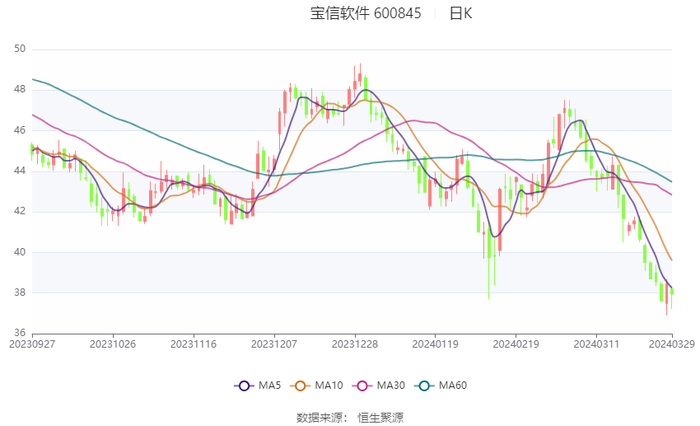Screen dimensions: 700x426
Task: Click the 20240329 end date label
Action: [x=670, y=345]
